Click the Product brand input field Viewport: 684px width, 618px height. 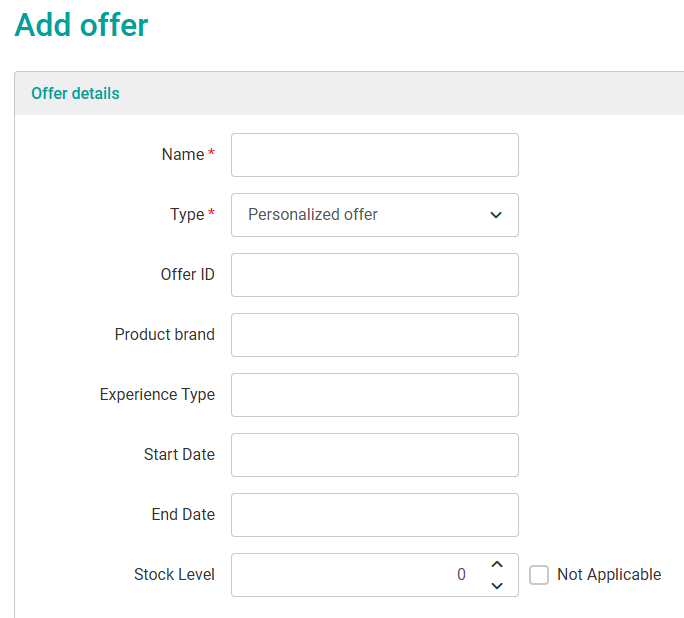(x=374, y=335)
